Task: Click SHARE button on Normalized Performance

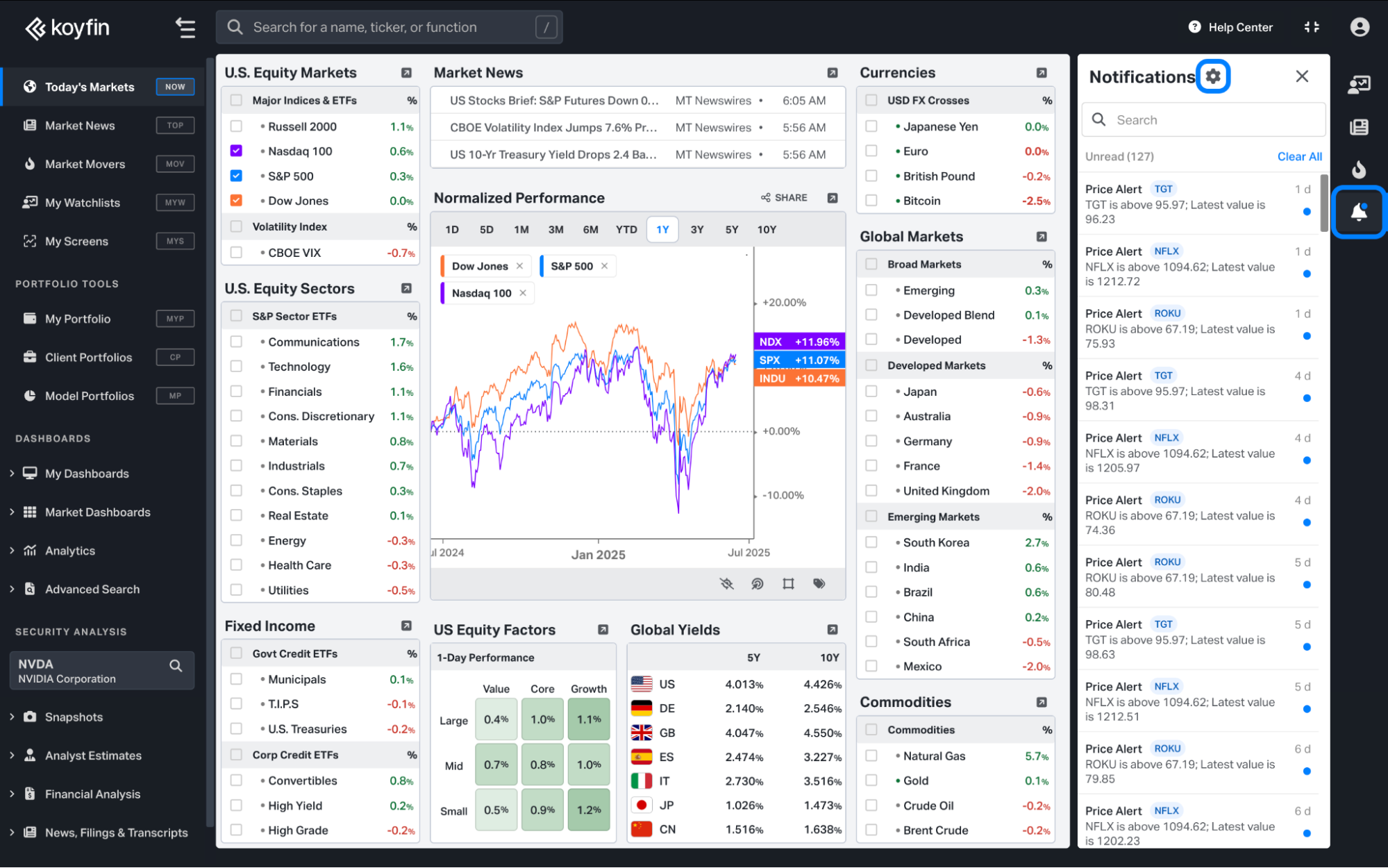Action: (784, 198)
